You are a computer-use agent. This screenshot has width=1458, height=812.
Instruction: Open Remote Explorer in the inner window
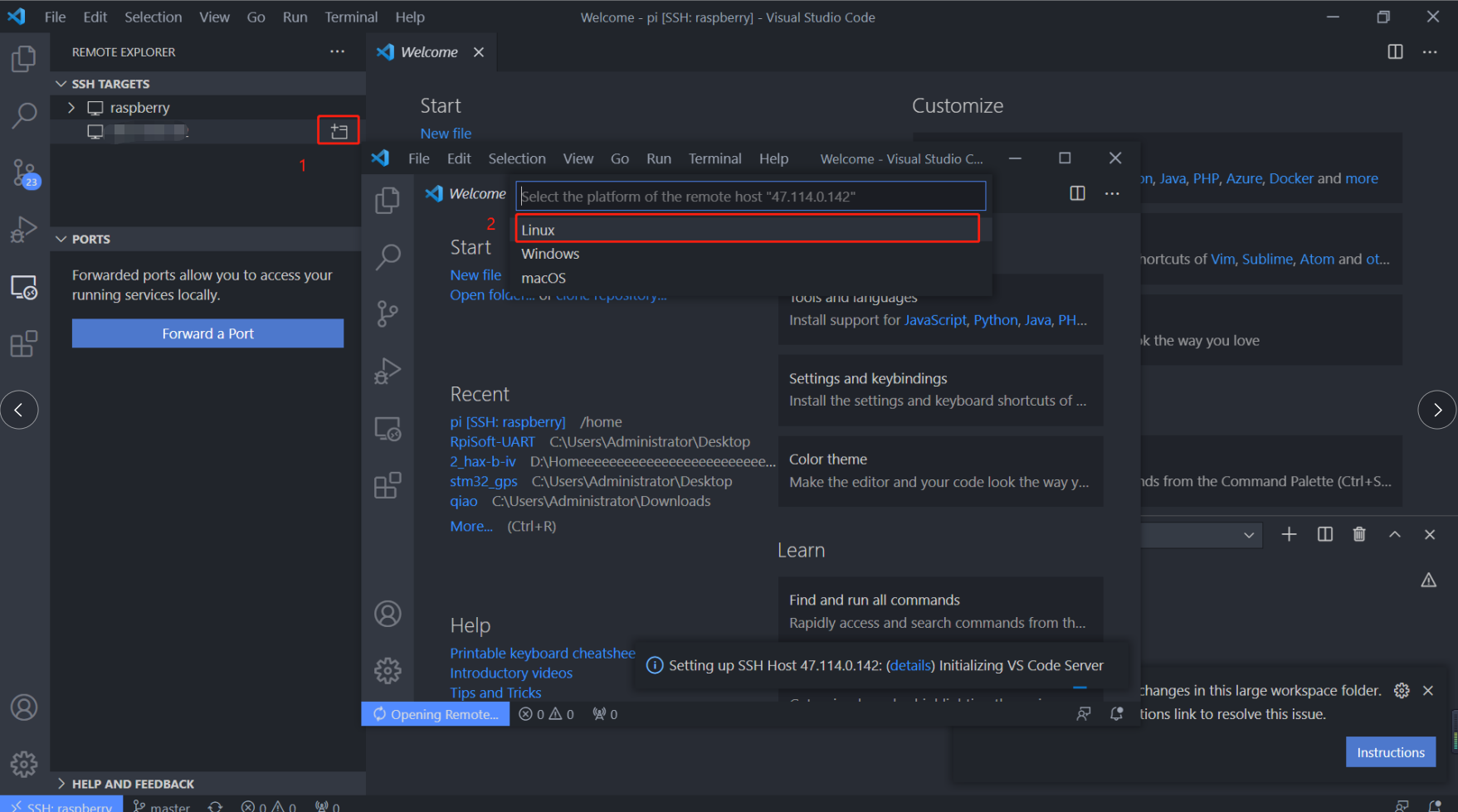388,428
